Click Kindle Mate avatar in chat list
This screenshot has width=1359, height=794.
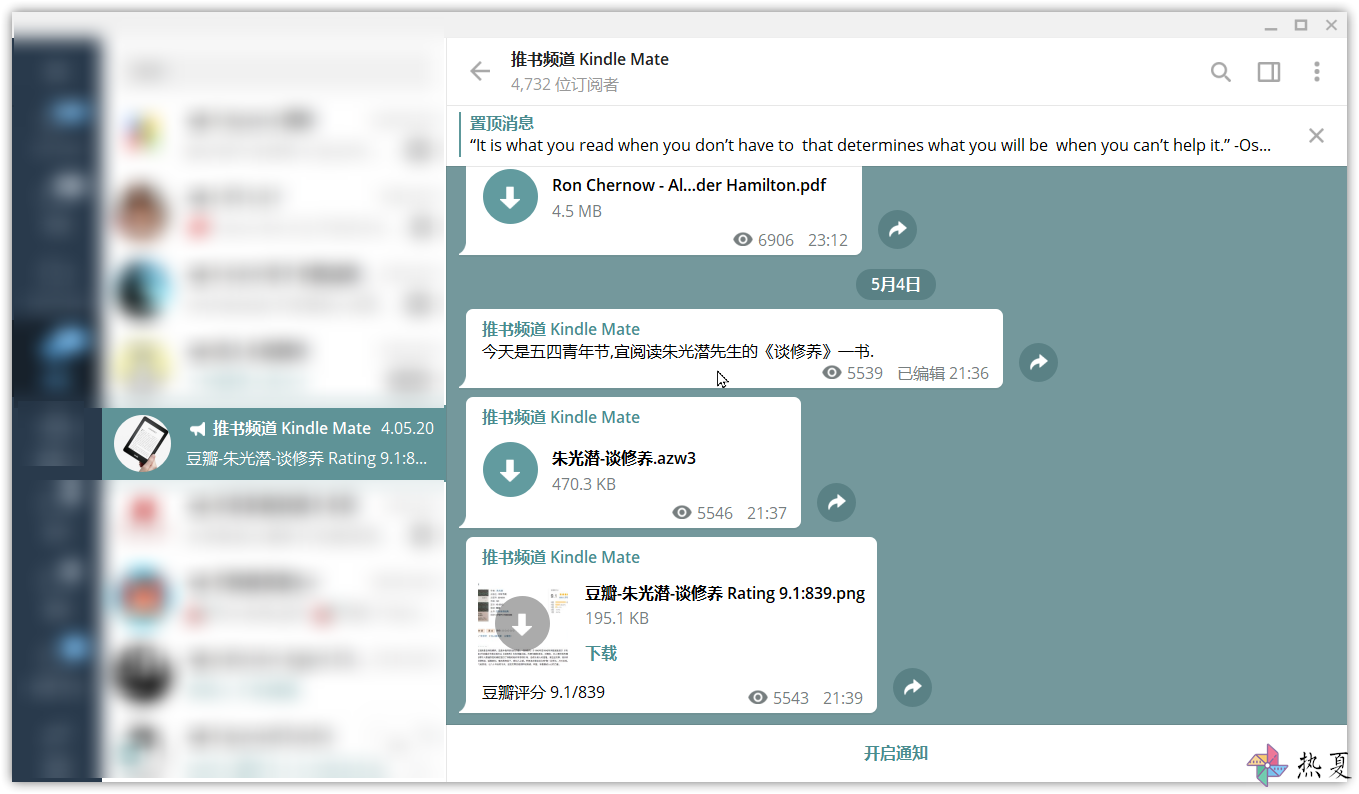[x=142, y=443]
